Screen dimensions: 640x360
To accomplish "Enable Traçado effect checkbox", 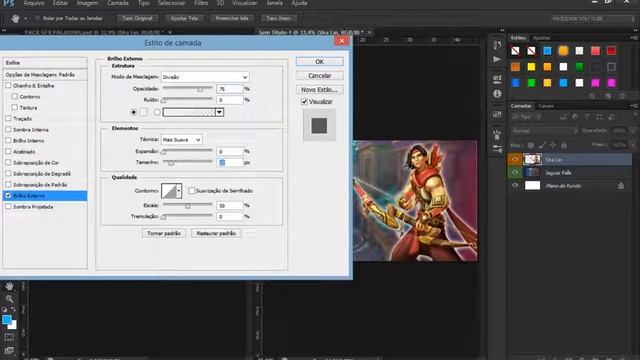I will [x=8, y=118].
